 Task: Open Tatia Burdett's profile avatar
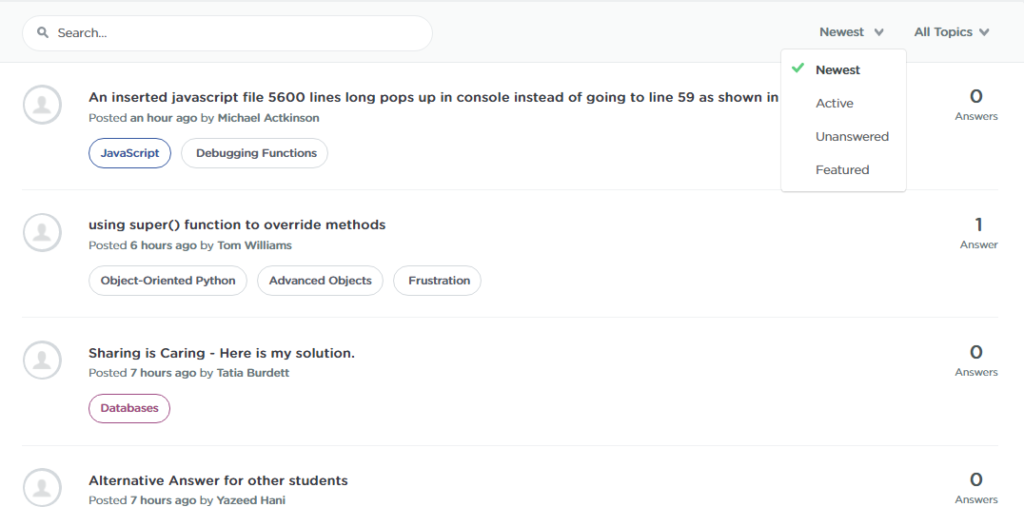coord(42,360)
